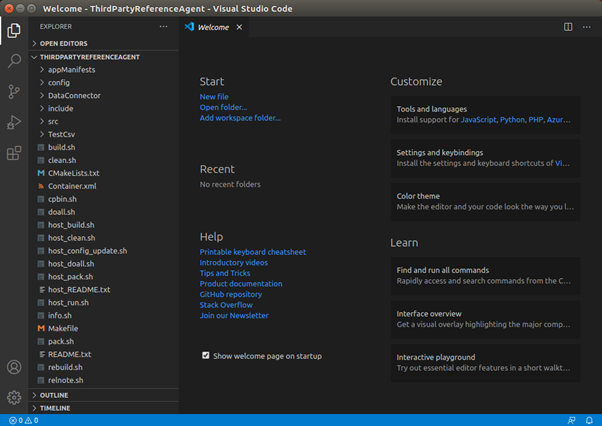Expand the src folder
This screenshot has width=602, height=426.
coord(104,122)
